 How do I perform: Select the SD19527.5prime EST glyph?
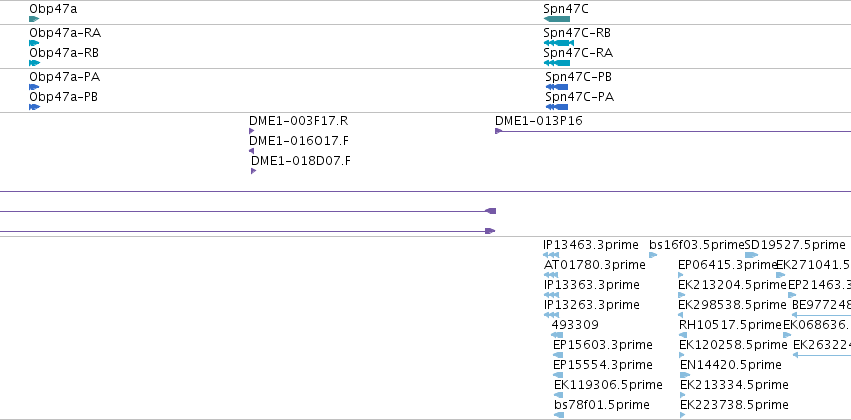click(752, 255)
